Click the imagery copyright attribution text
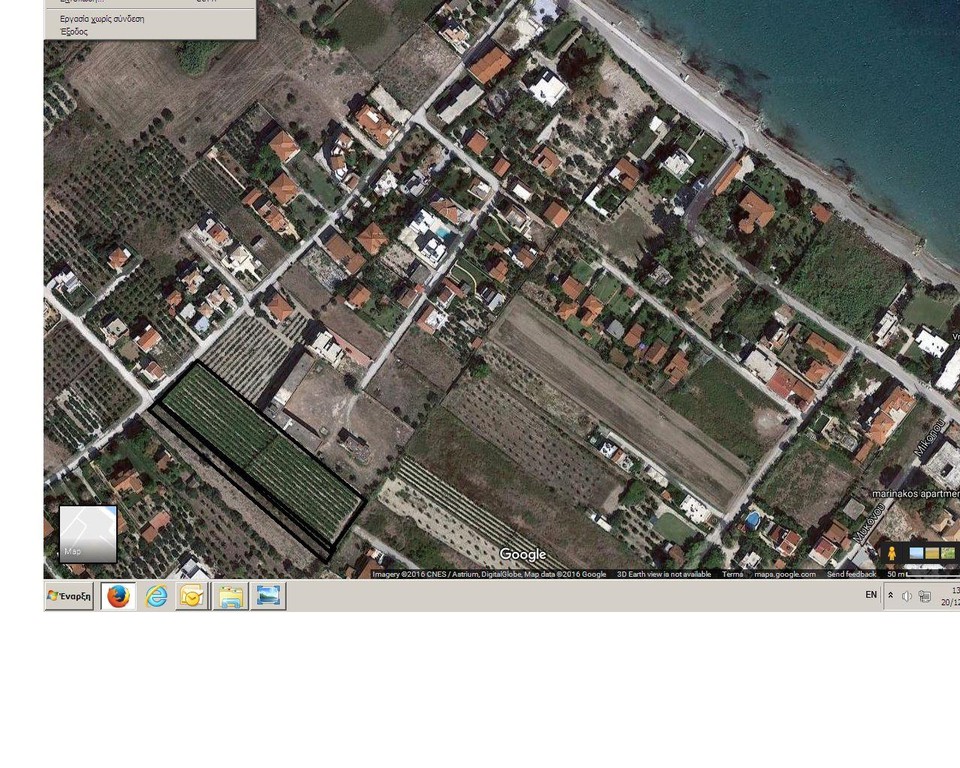Viewport: 960px width, 768px height. tap(489, 574)
